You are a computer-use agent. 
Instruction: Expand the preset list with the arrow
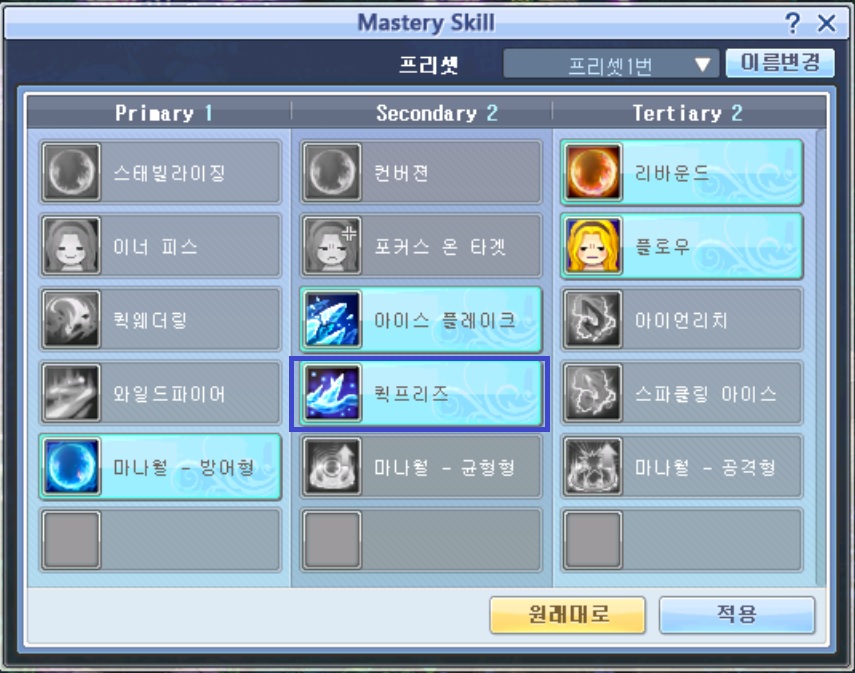pos(703,65)
